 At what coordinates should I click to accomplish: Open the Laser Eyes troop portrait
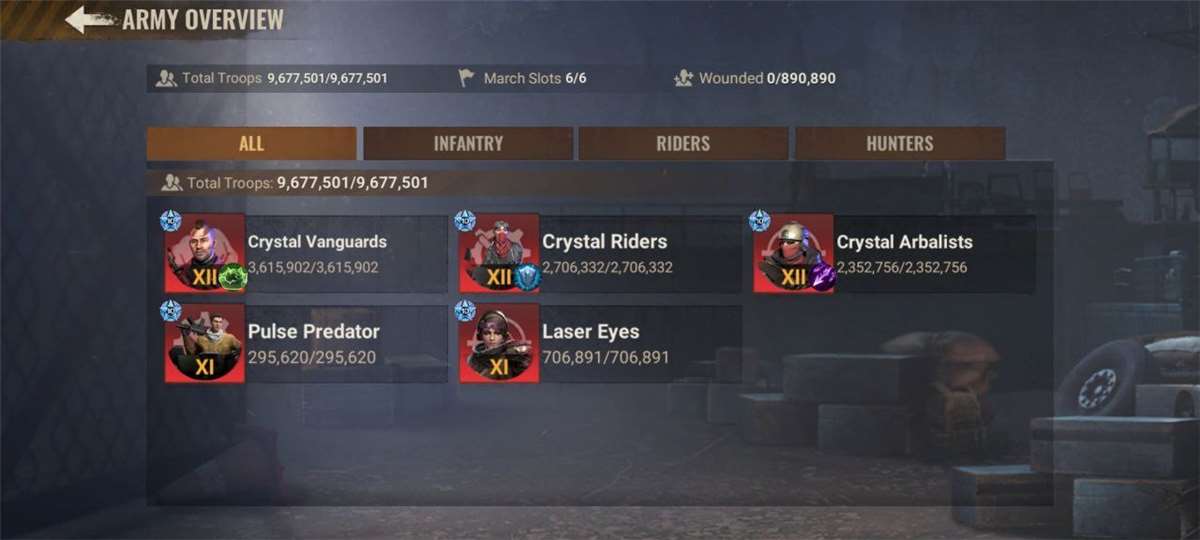[499, 343]
